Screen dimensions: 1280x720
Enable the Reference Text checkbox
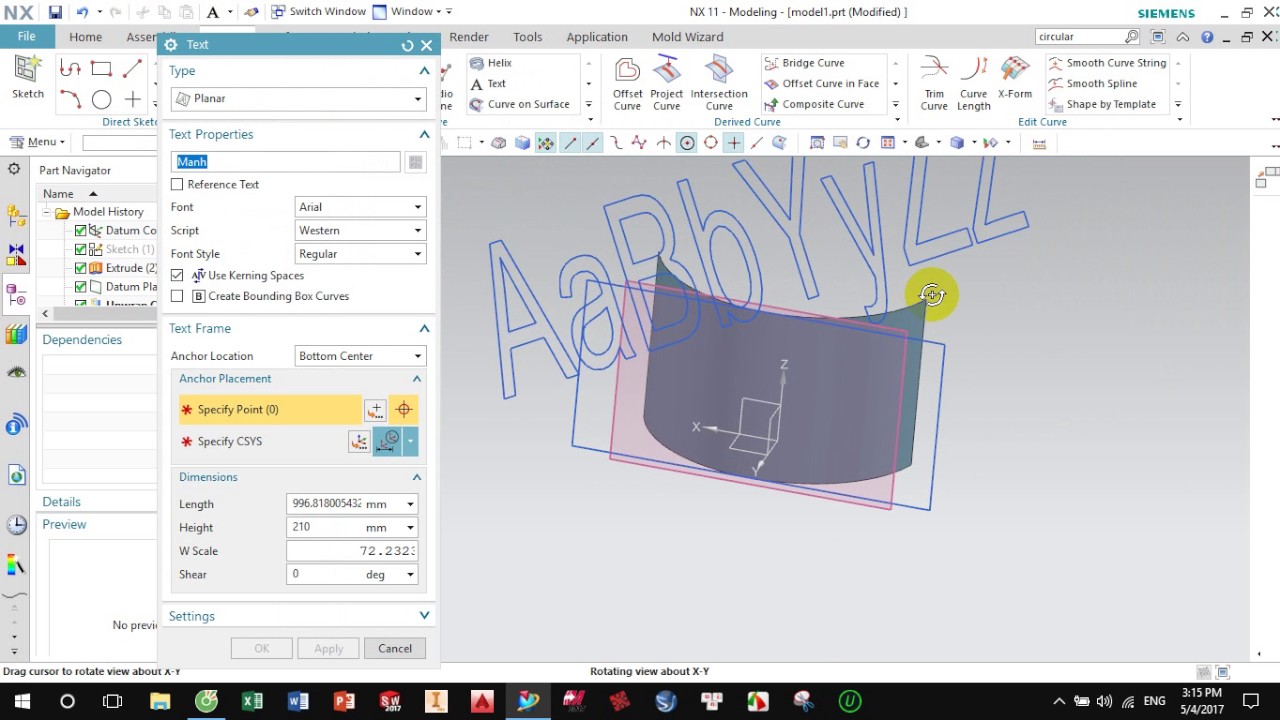click(x=177, y=184)
